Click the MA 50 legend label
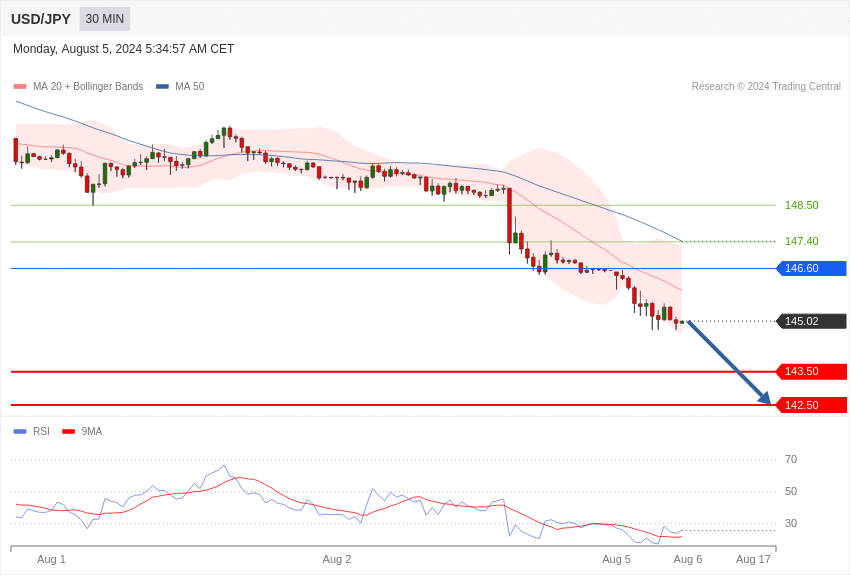 190,86
